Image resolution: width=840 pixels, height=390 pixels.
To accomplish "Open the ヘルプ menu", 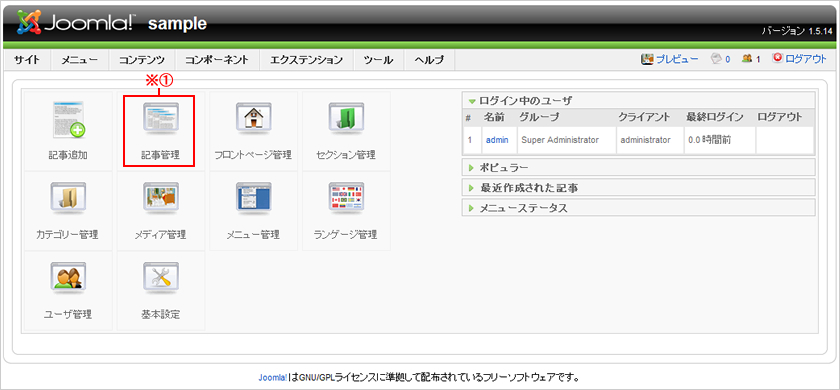I will click(x=429, y=60).
